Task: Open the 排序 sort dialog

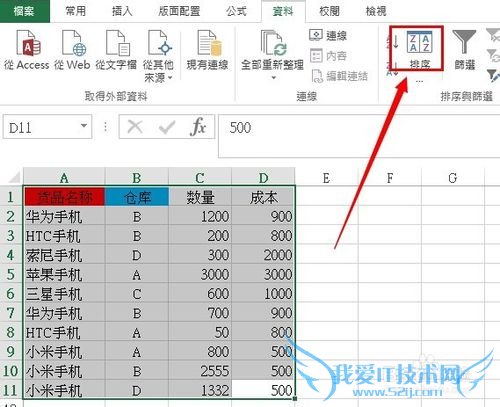Action: tap(419, 49)
